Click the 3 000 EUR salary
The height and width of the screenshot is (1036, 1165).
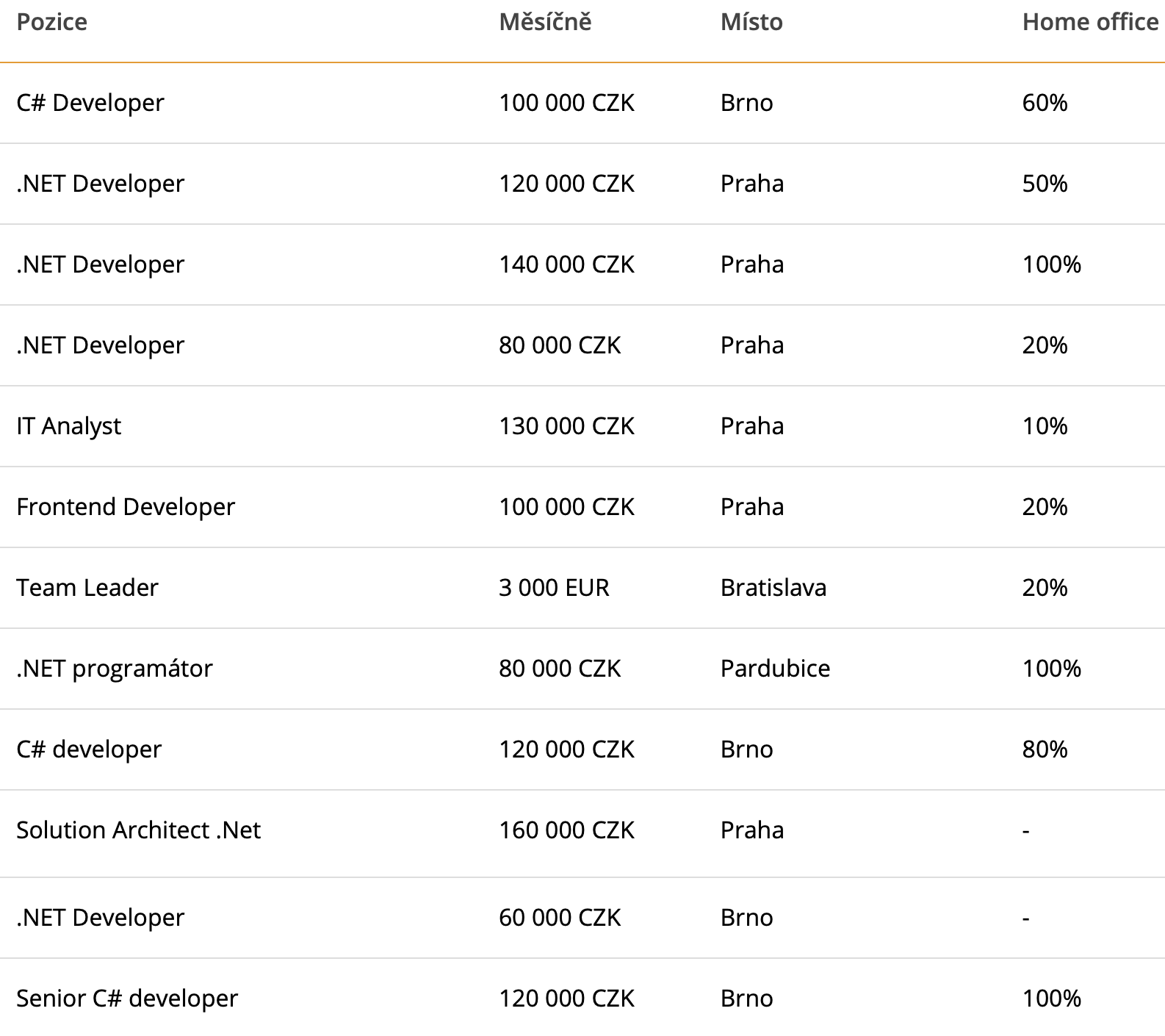[554, 588]
